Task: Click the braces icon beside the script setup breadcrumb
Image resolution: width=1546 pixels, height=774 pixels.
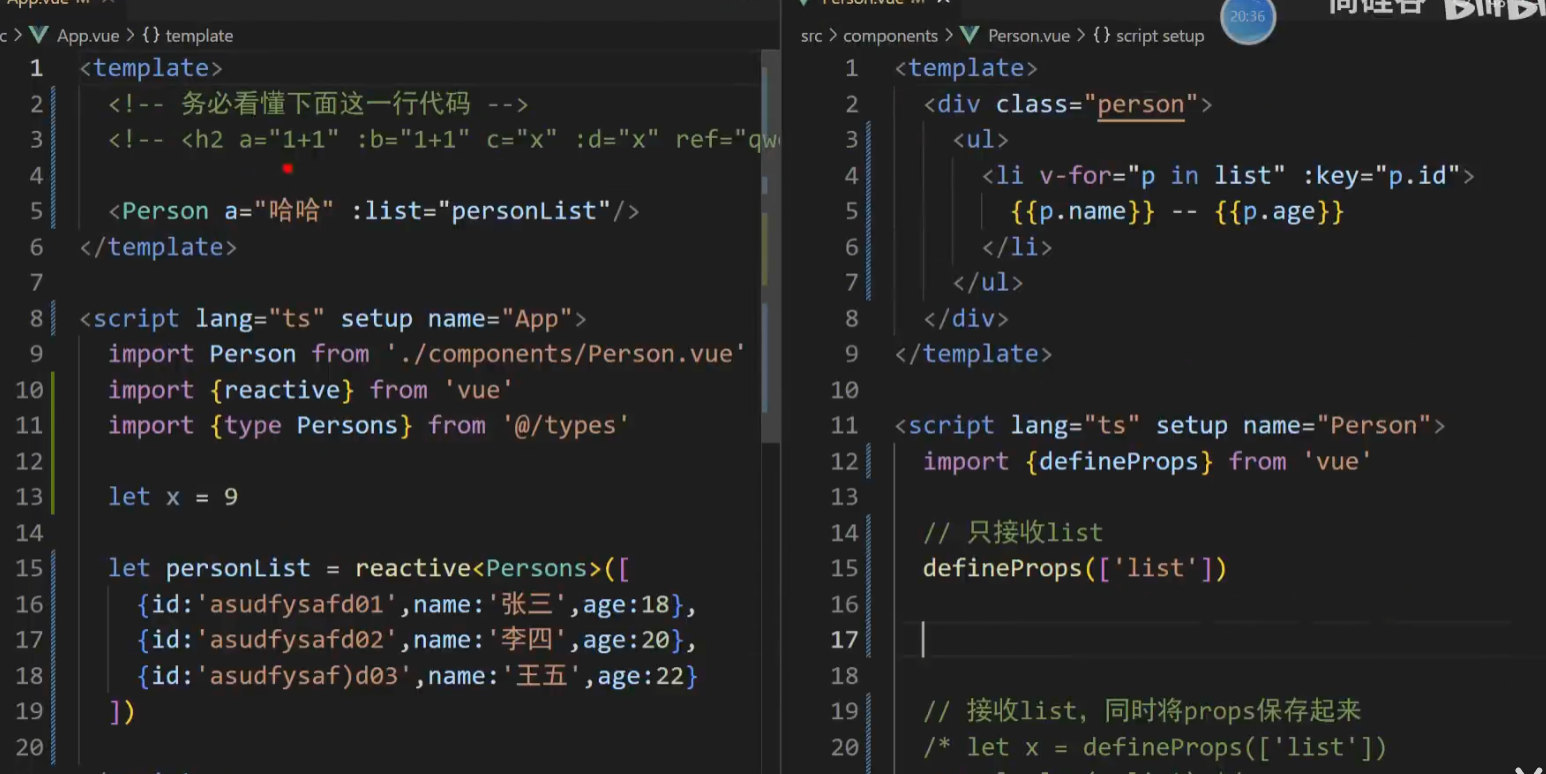Action: tap(1102, 35)
